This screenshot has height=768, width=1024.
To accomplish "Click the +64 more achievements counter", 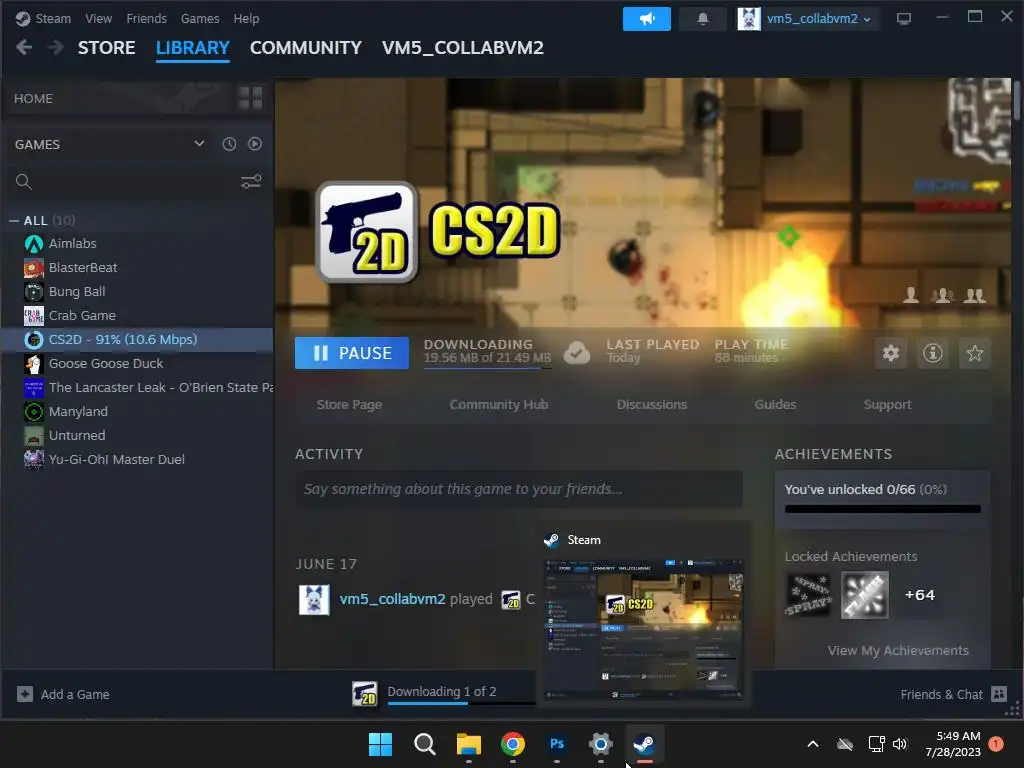I will click(920, 595).
